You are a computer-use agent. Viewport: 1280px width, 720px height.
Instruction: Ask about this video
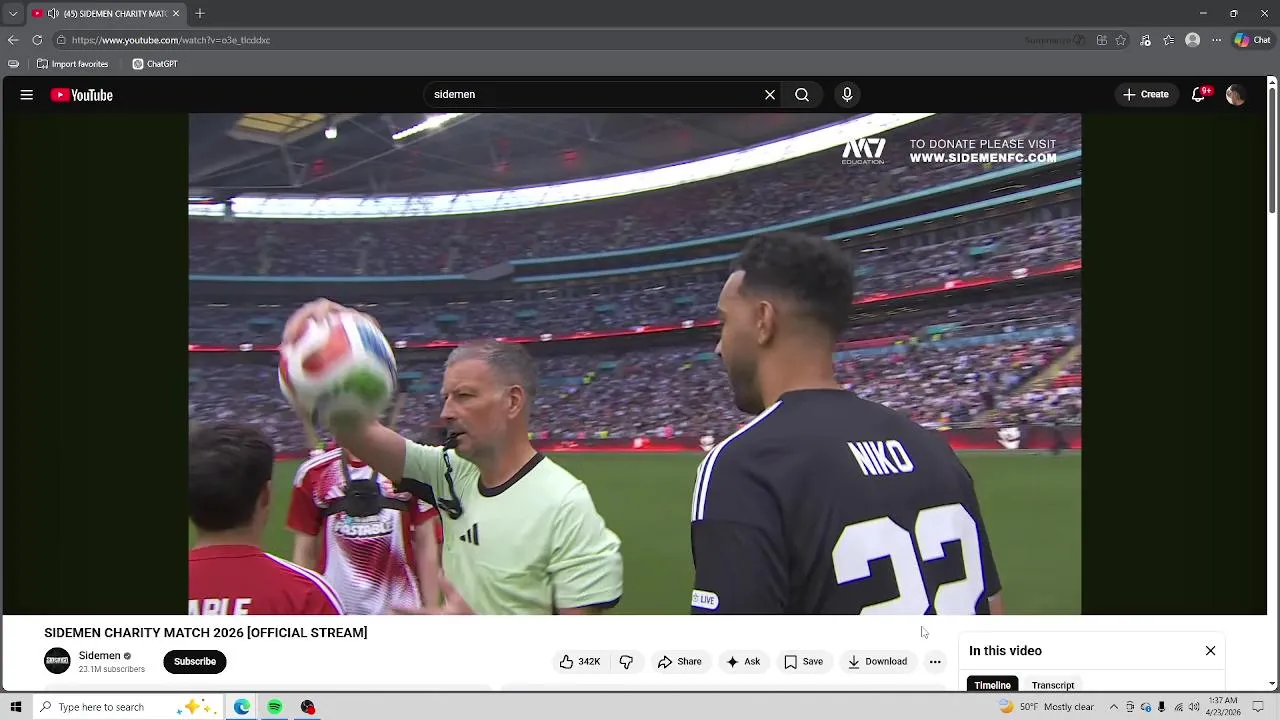(x=743, y=662)
